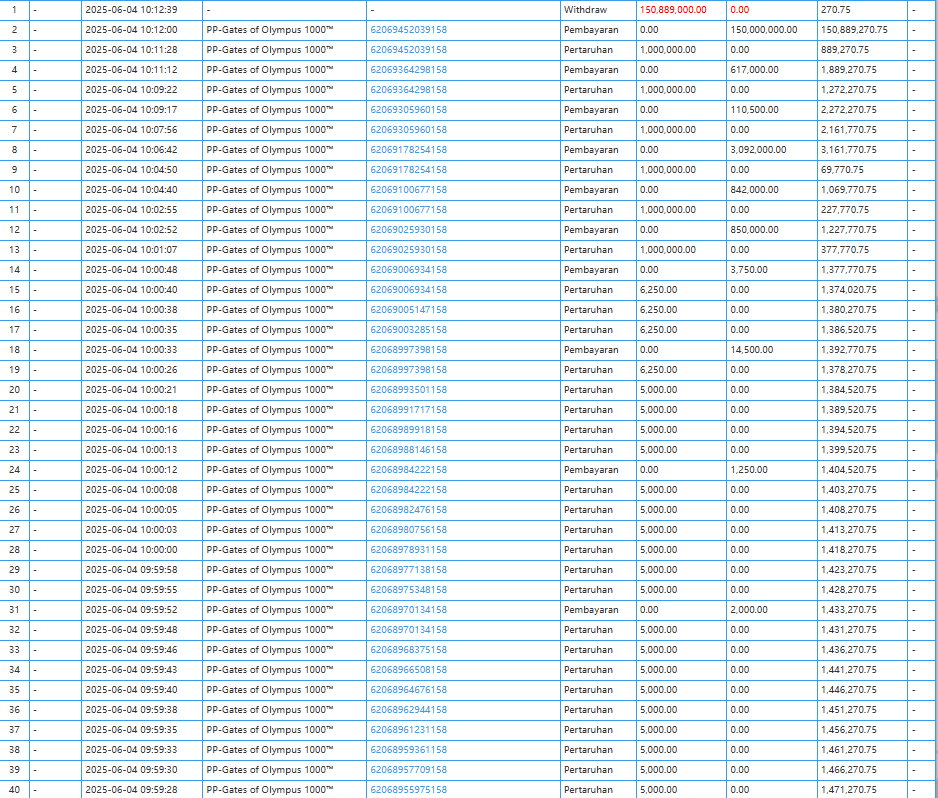
Task: Open link 62069305960158 in the 10:07:56 row
Action: pos(409,130)
